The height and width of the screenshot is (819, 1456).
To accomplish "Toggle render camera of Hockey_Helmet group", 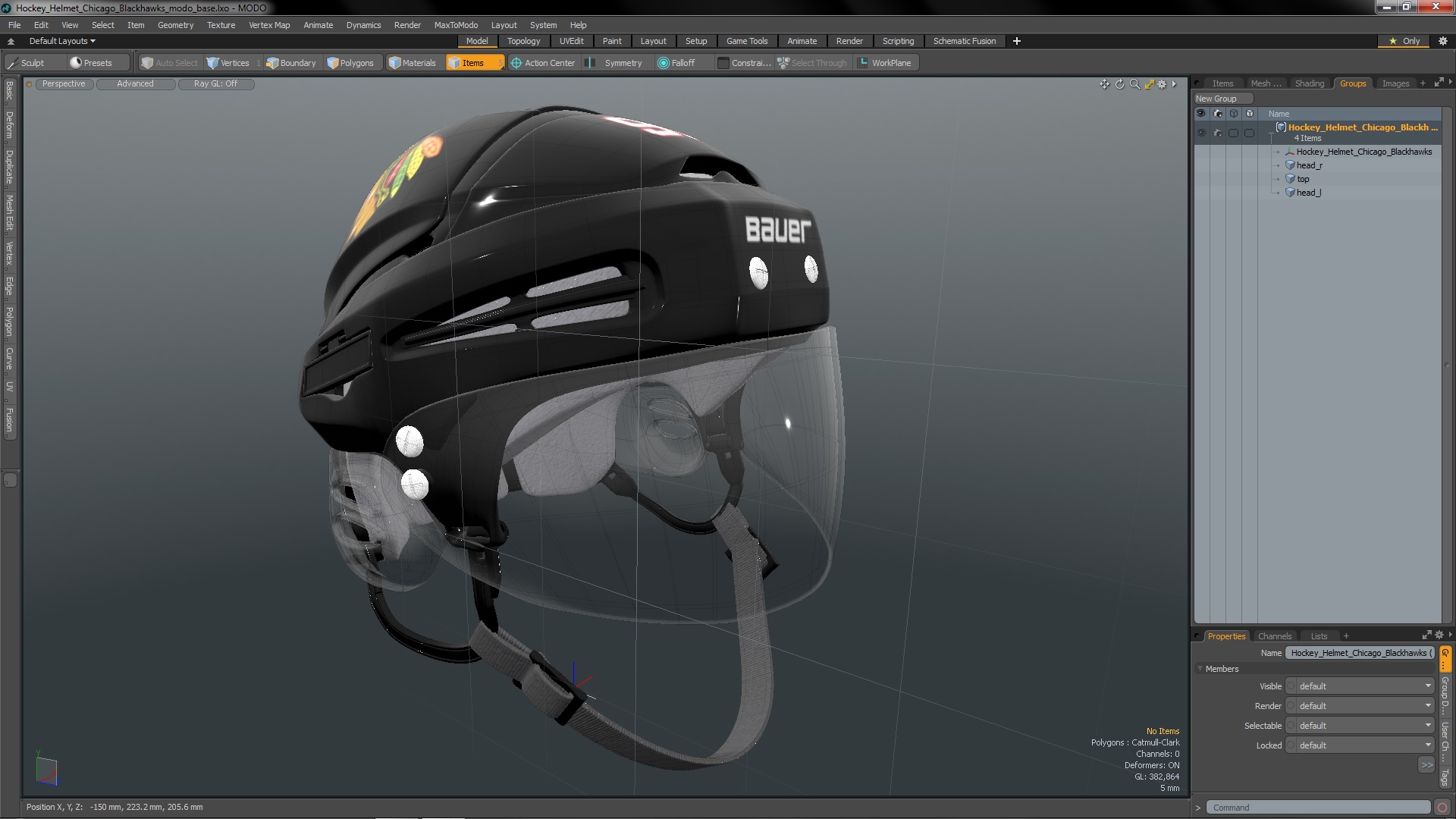I will (1218, 133).
